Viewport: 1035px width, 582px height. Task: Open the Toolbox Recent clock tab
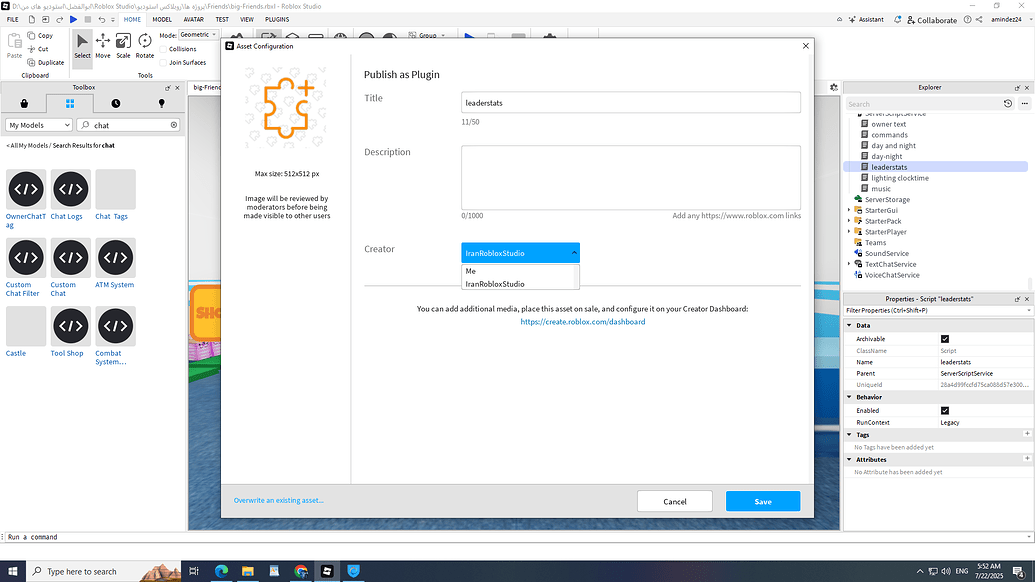116,104
